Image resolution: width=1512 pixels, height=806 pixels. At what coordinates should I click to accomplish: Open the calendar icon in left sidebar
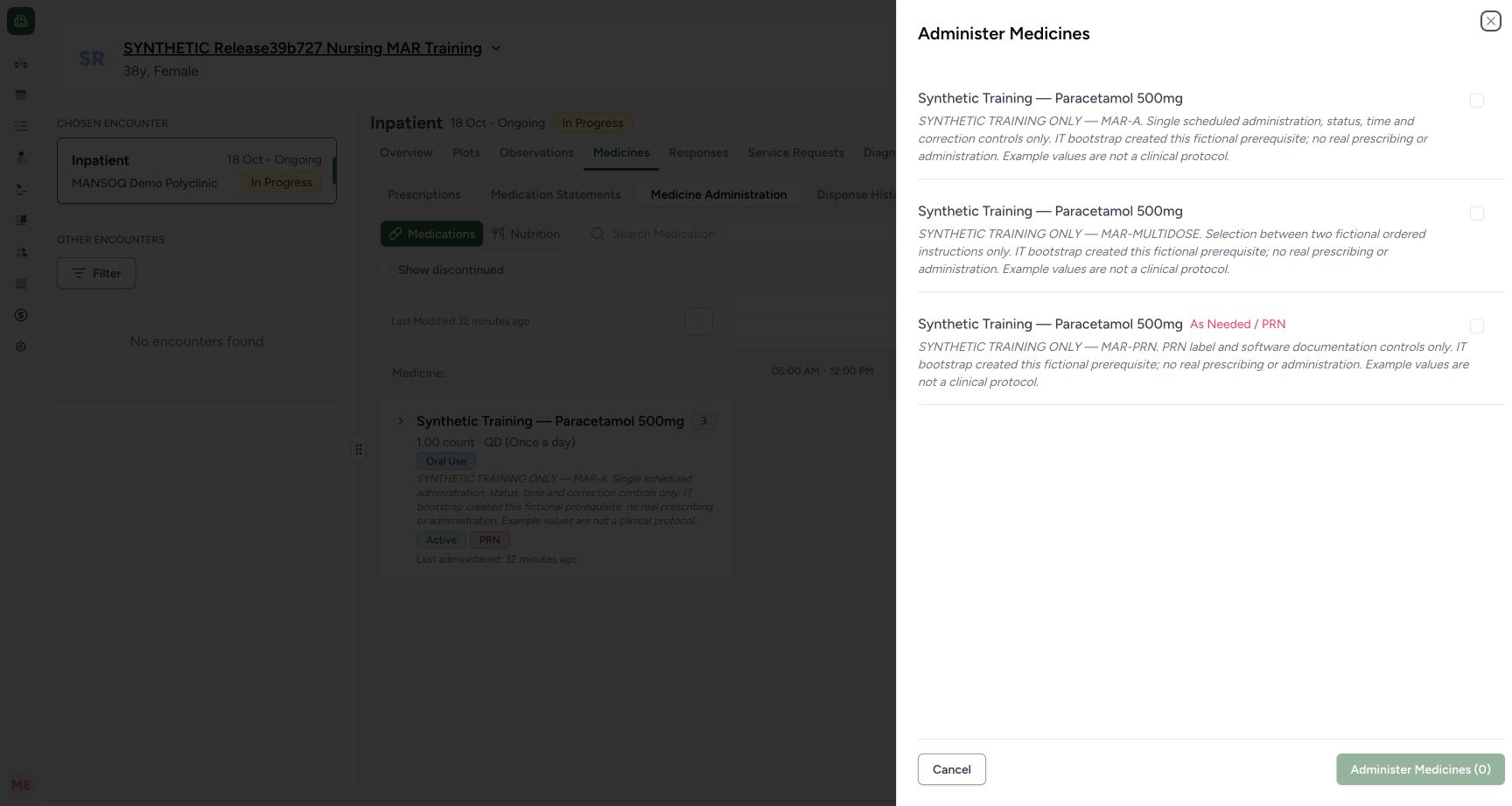click(x=21, y=95)
